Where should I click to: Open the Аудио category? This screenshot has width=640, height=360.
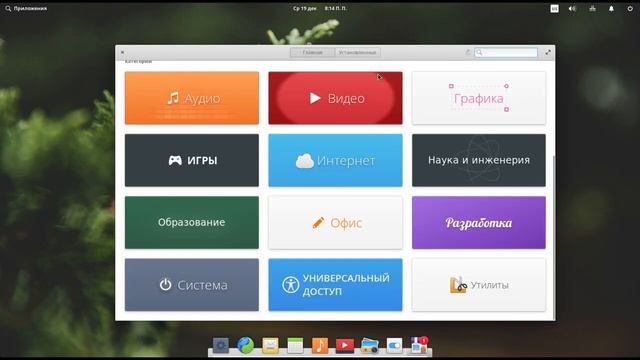point(192,98)
